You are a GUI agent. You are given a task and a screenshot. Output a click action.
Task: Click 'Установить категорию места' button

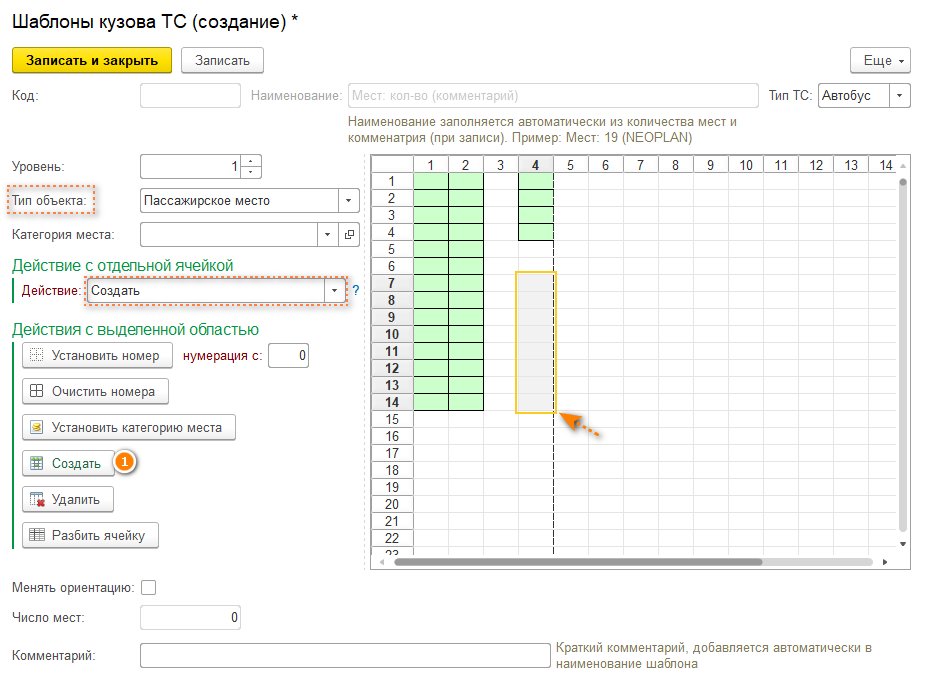tap(128, 427)
